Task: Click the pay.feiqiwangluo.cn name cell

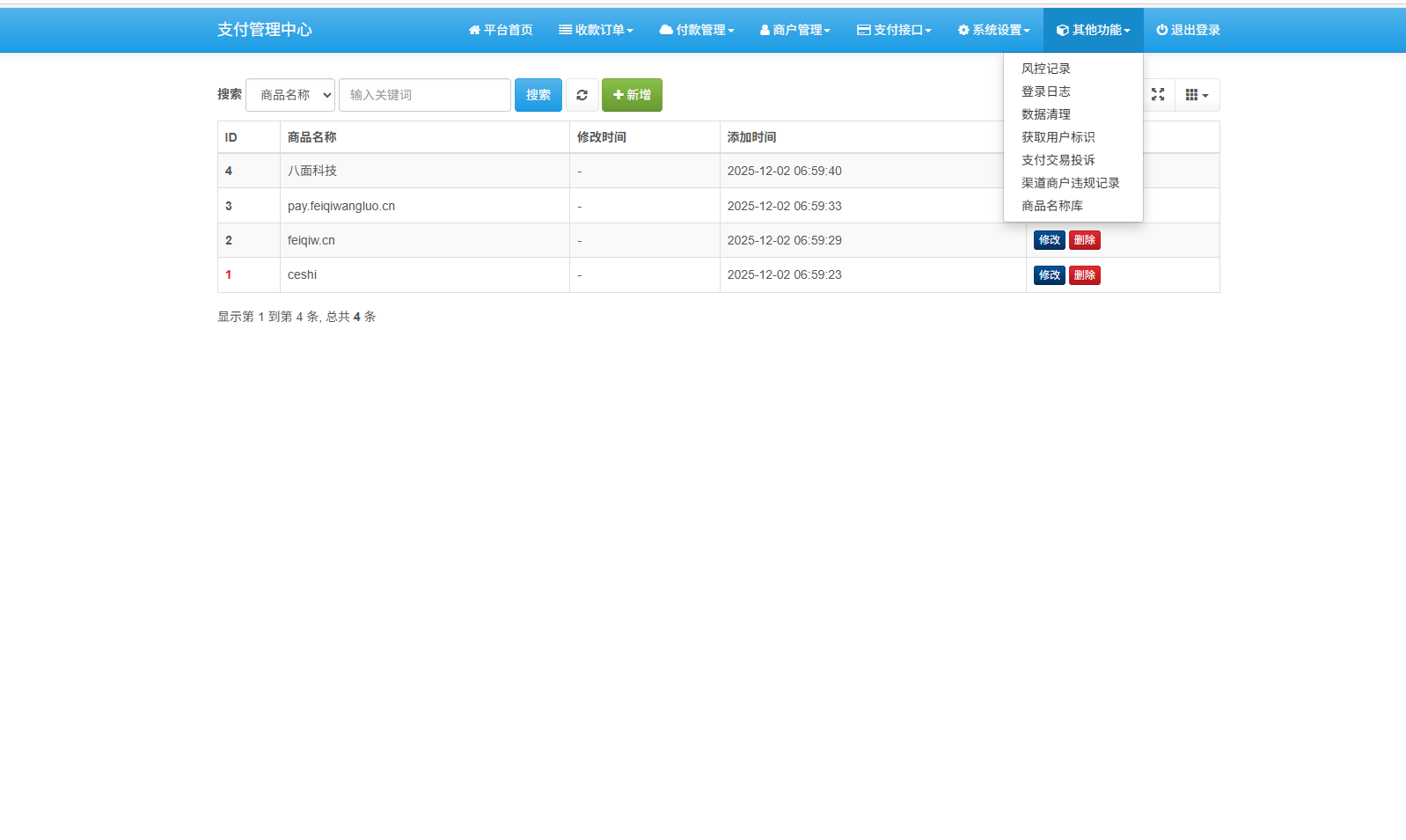Action: 425,206
